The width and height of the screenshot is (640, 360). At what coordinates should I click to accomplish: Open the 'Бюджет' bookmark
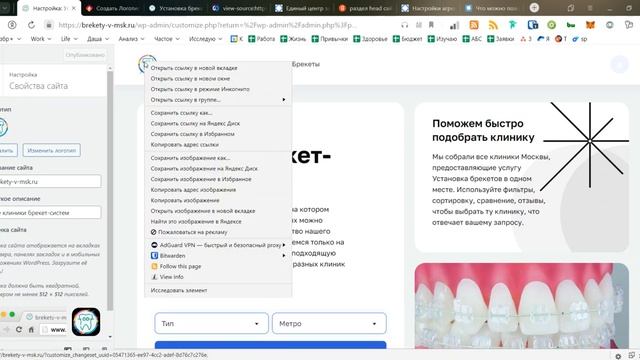coord(407,39)
